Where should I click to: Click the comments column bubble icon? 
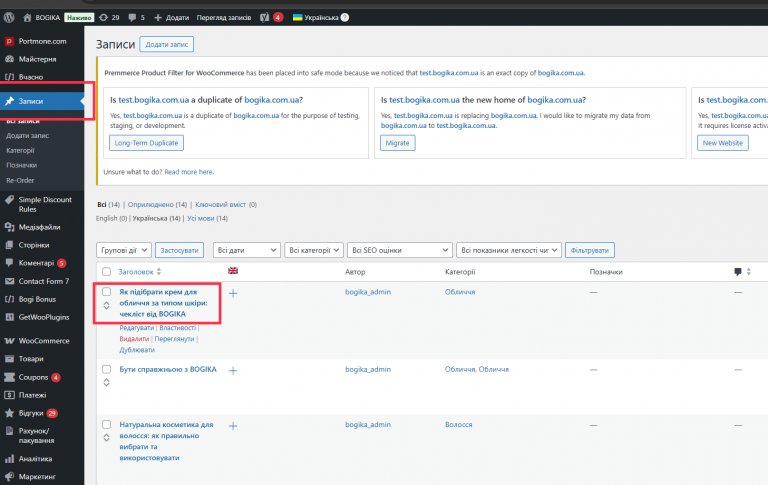tap(738, 272)
